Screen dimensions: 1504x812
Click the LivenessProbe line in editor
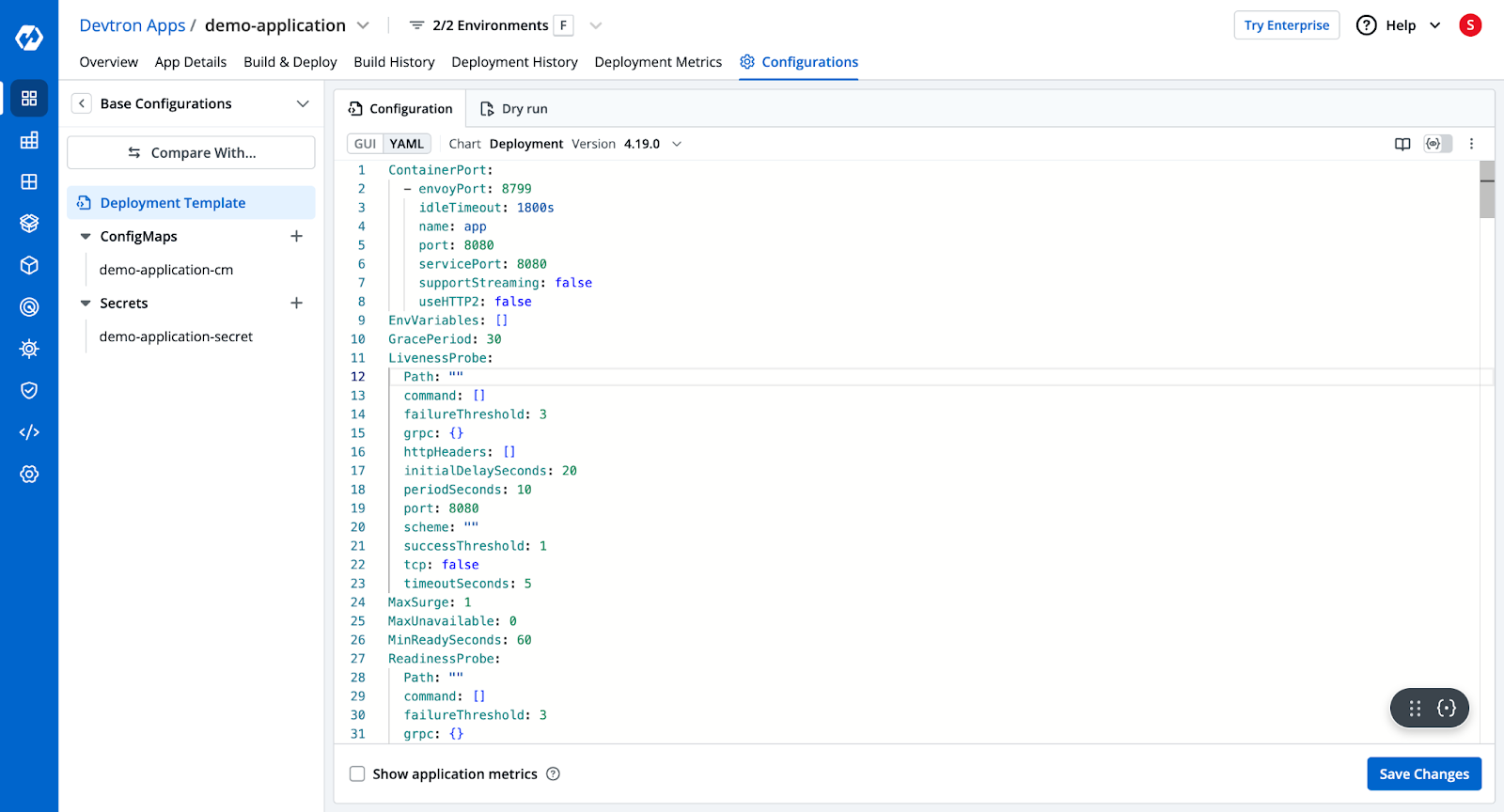click(x=441, y=358)
